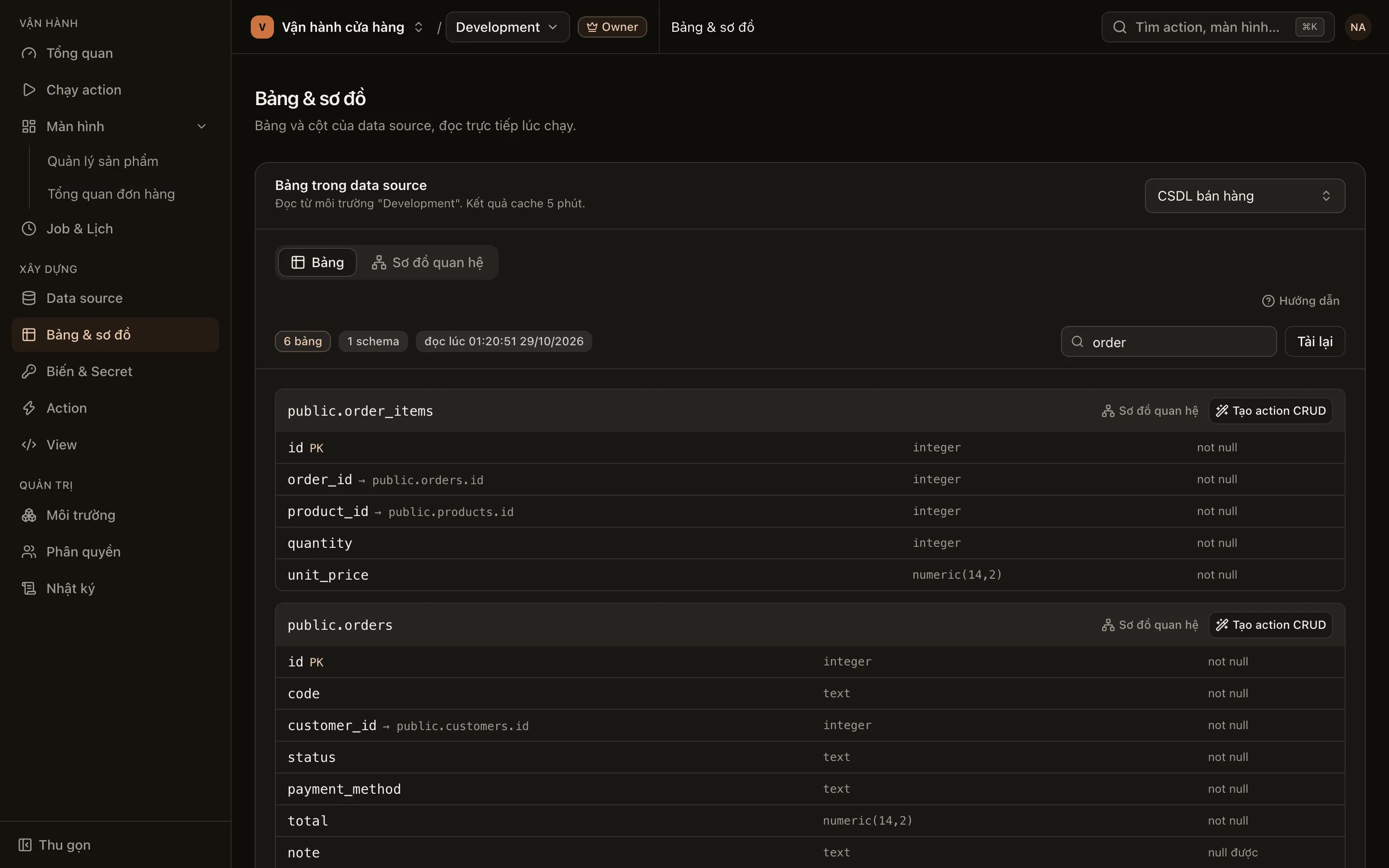Select the Bảng tab
The height and width of the screenshot is (868, 1389).
point(317,262)
